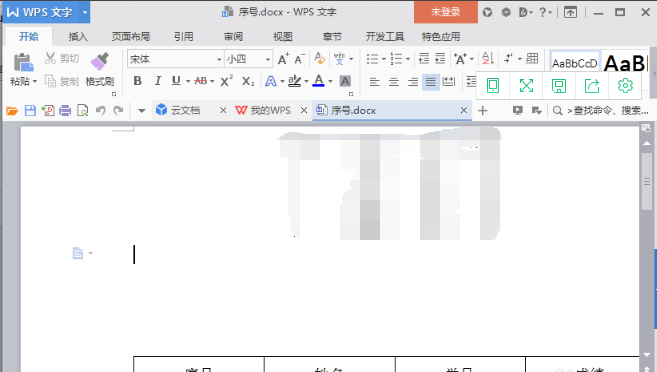Screen dimensions: 657x372
Task: Toggle Underline formatting
Action: pos(176,81)
